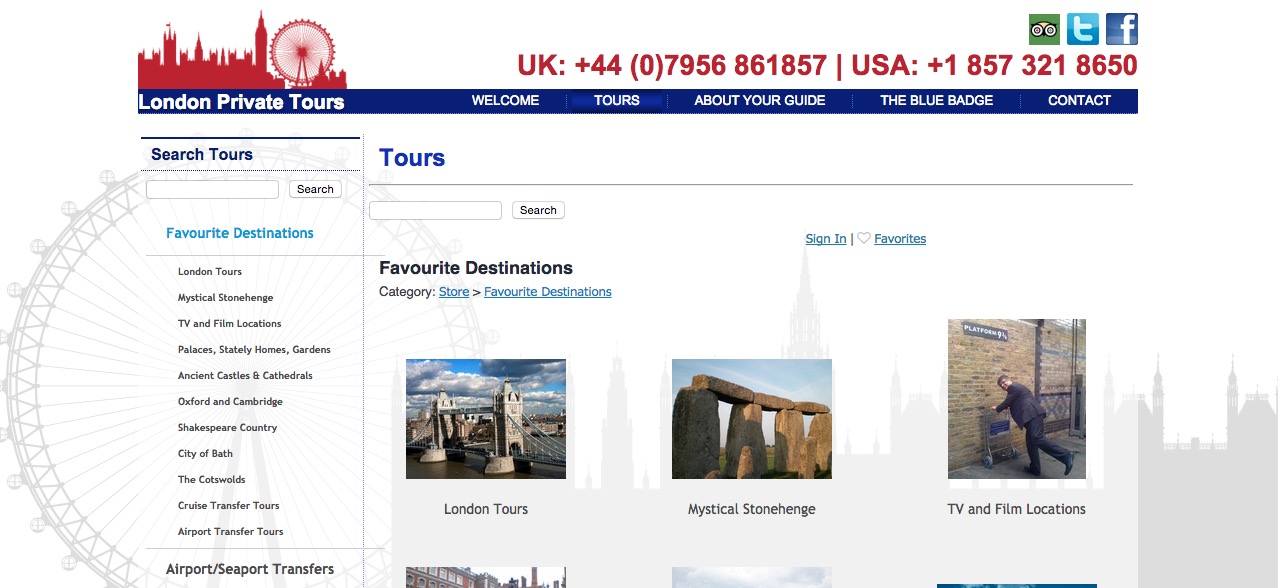Click the Store breadcrumb link

[x=454, y=292]
